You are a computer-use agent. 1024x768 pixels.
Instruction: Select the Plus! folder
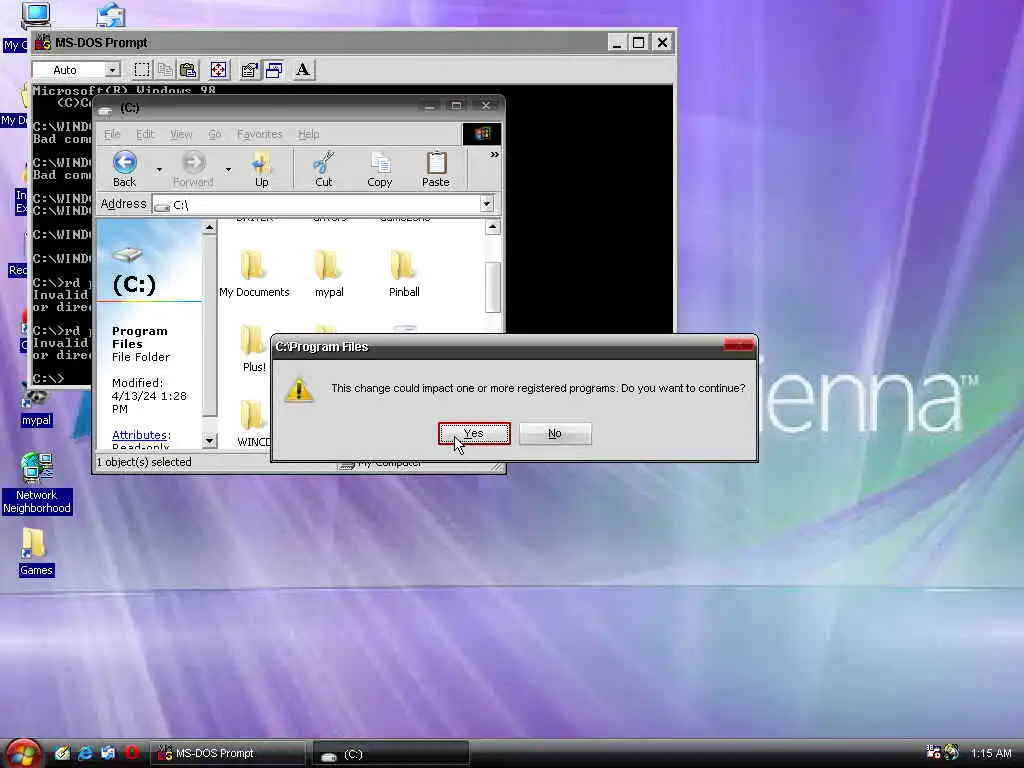254,349
